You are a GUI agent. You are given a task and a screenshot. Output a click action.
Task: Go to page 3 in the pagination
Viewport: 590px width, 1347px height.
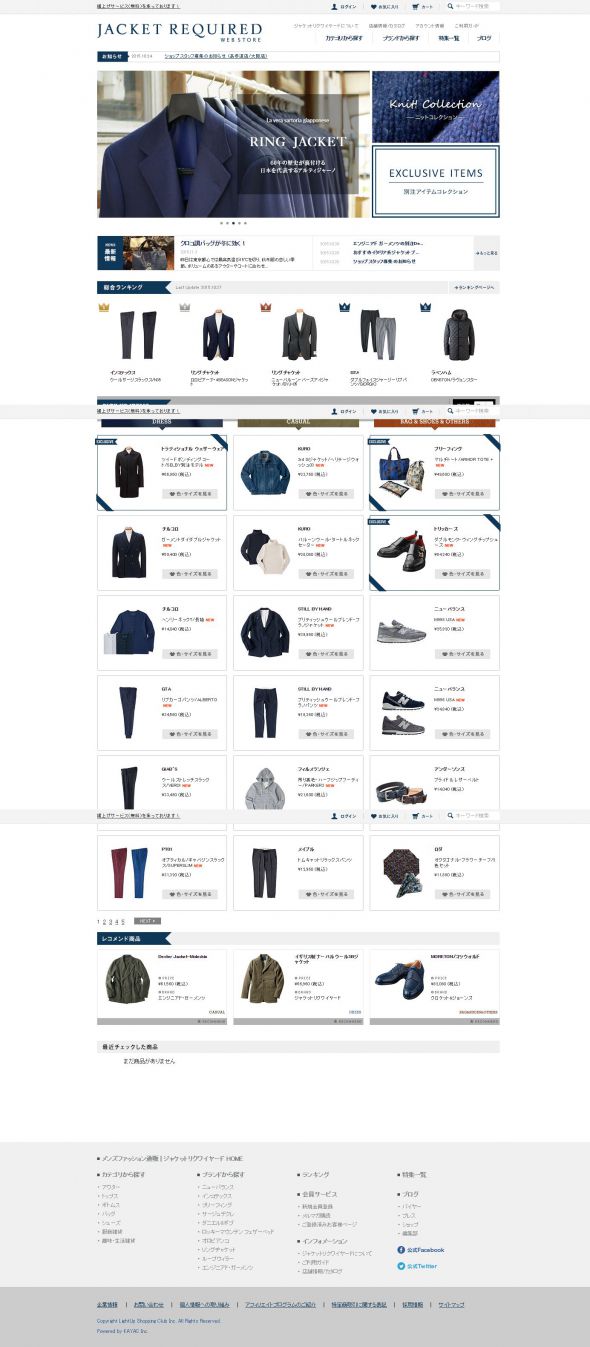tap(111, 920)
